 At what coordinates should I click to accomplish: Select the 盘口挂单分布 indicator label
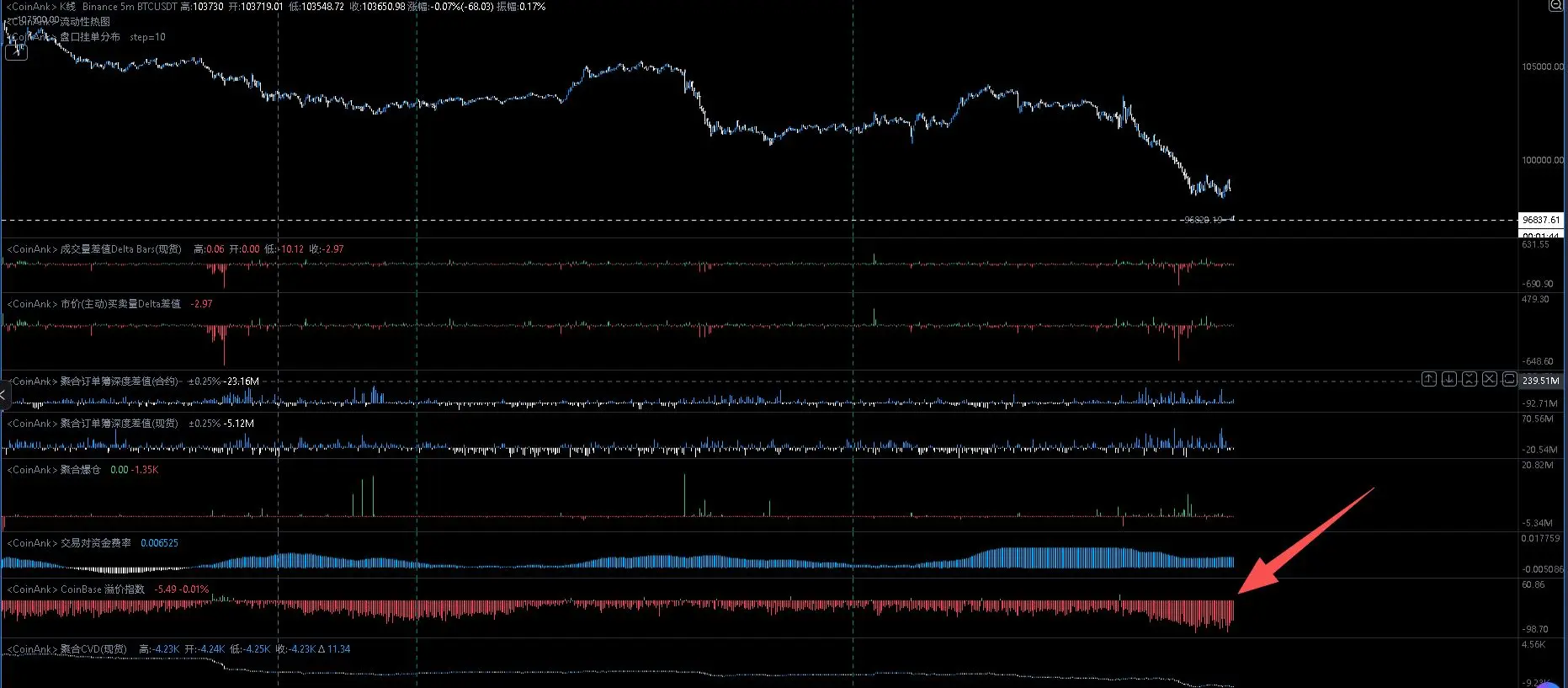pos(89,37)
